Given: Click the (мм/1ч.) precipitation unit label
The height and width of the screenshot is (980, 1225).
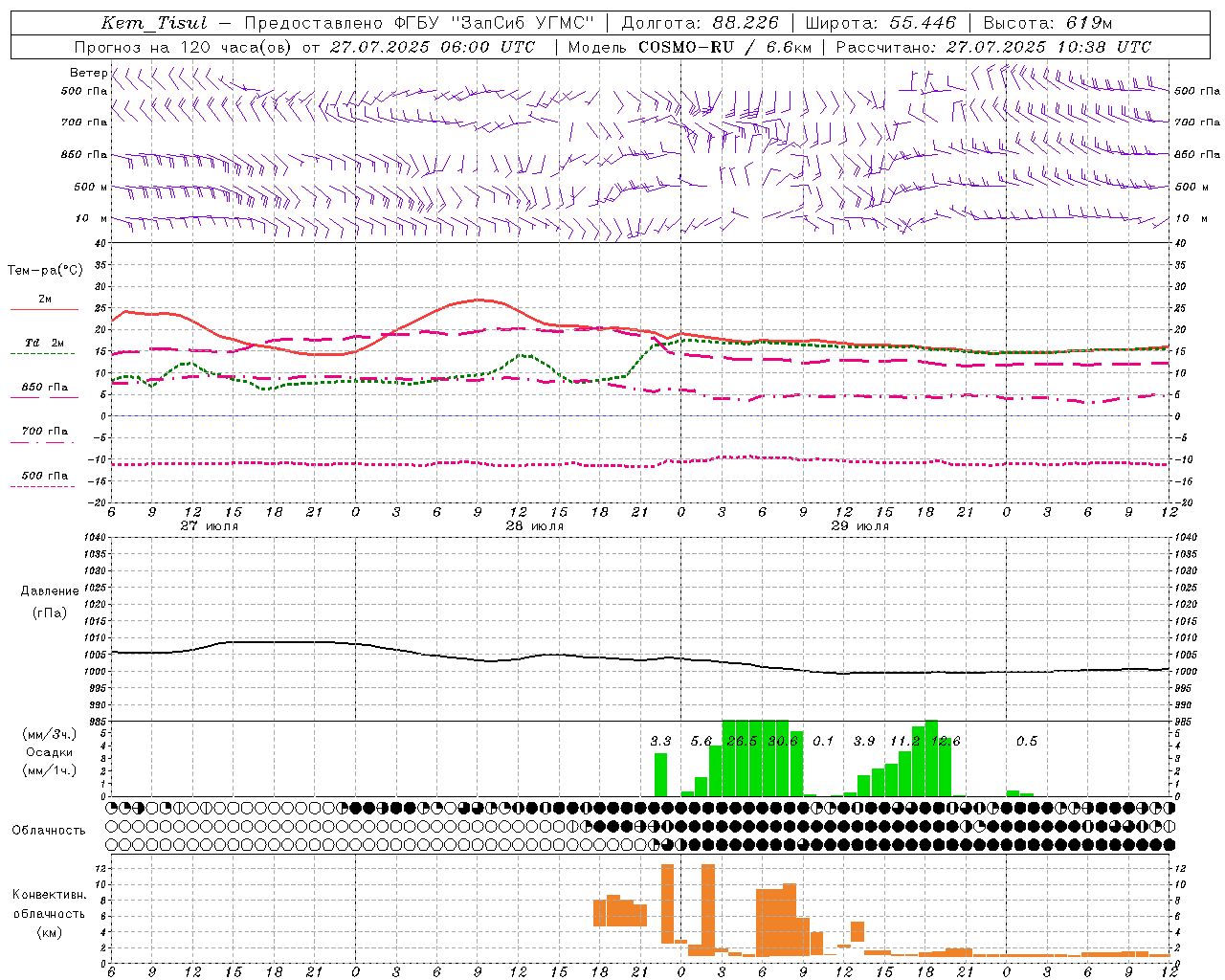Looking at the screenshot, I should click(50, 770).
